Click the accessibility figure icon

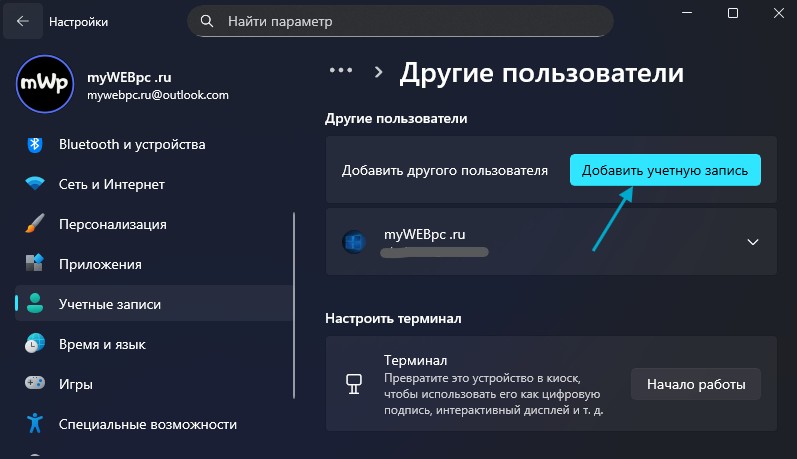[x=35, y=423]
